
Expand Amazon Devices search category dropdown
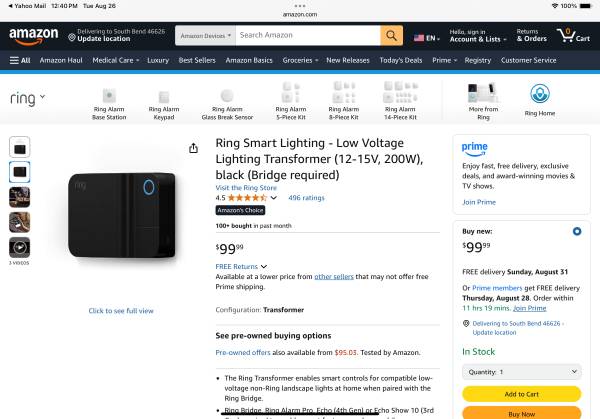point(205,35)
